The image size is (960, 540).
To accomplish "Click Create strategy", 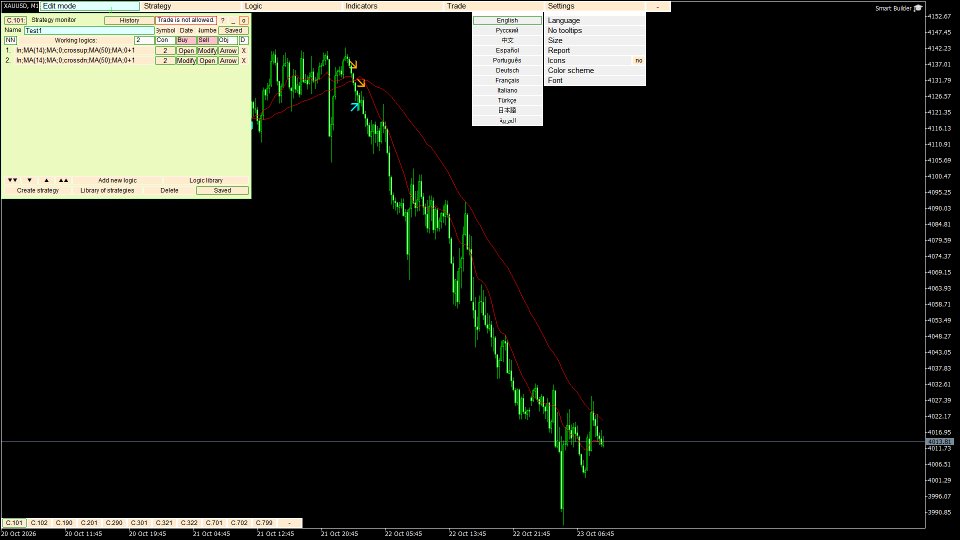I will 38,190.
